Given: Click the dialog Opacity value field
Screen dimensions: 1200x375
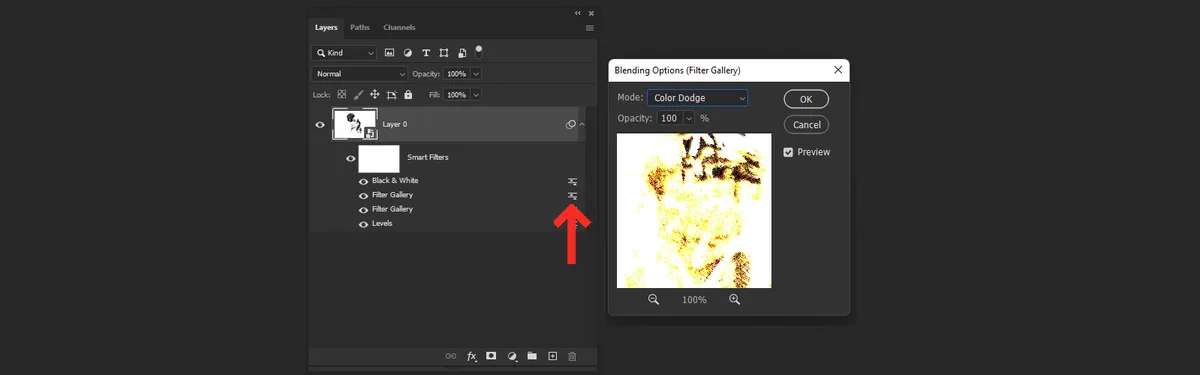Looking at the screenshot, I should coord(669,118).
